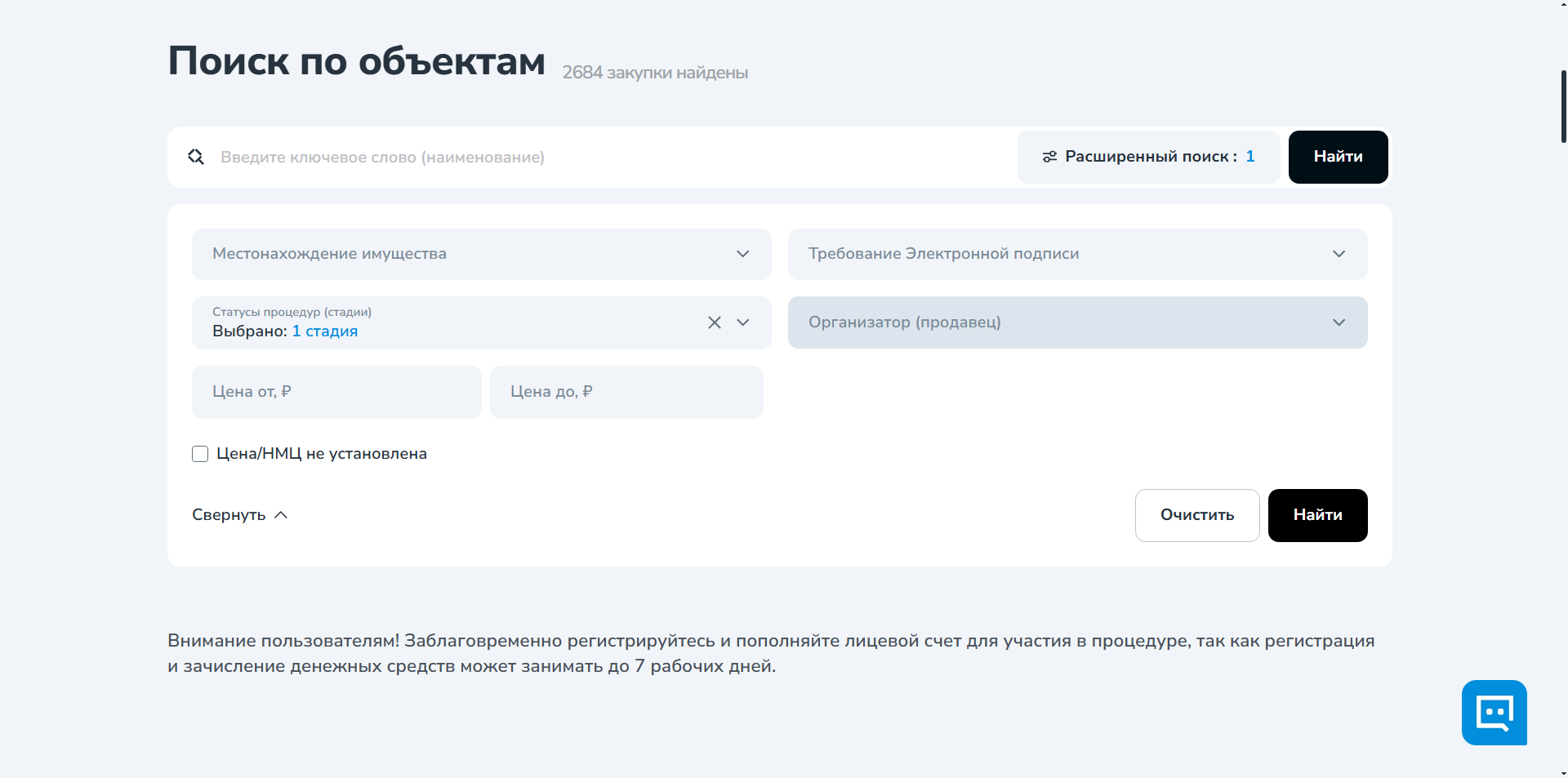Click the Внимание пользователям notice text

[x=771, y=653]
